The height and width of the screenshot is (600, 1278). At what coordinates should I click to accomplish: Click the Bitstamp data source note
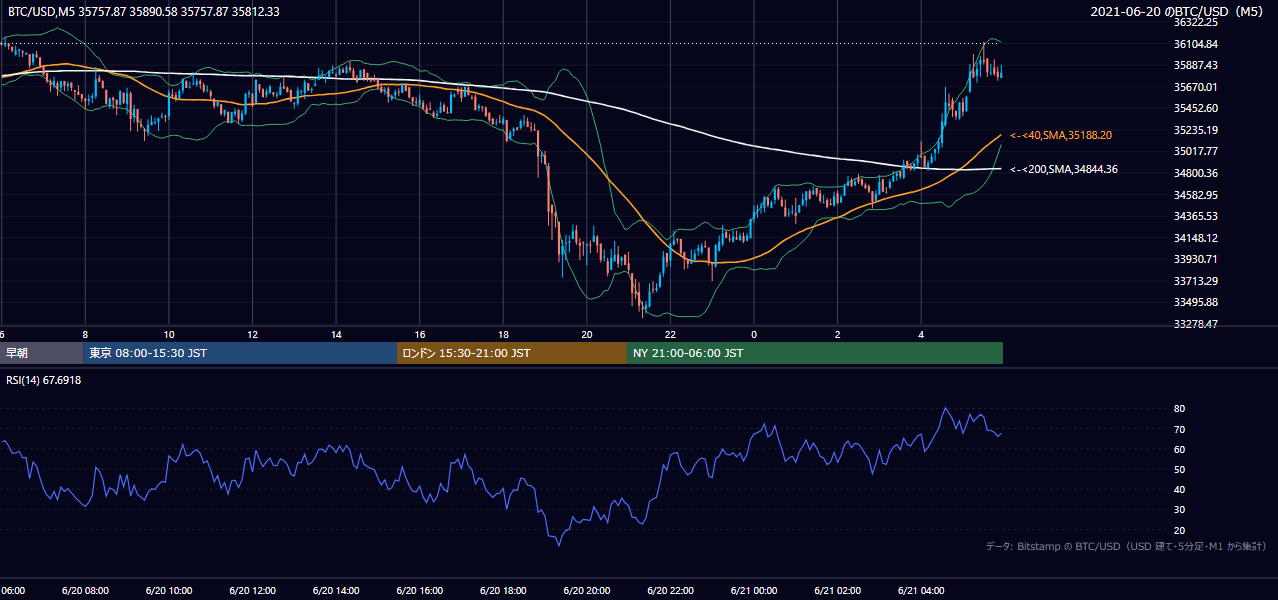(1126, 546)
